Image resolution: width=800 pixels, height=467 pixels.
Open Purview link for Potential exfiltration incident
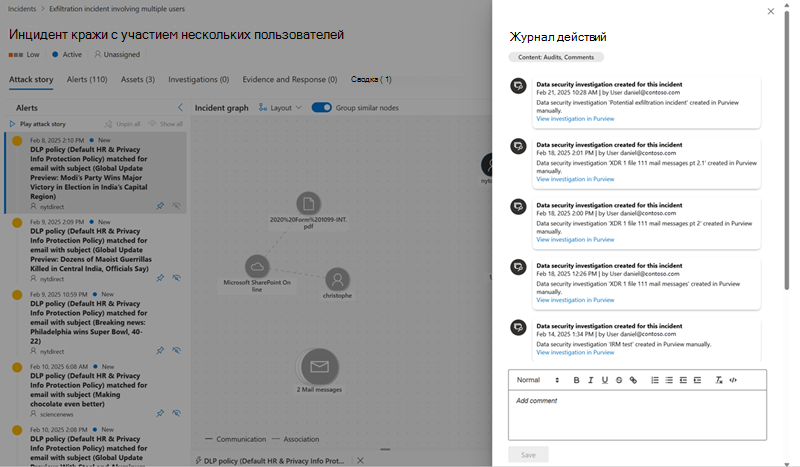(575, 119)
